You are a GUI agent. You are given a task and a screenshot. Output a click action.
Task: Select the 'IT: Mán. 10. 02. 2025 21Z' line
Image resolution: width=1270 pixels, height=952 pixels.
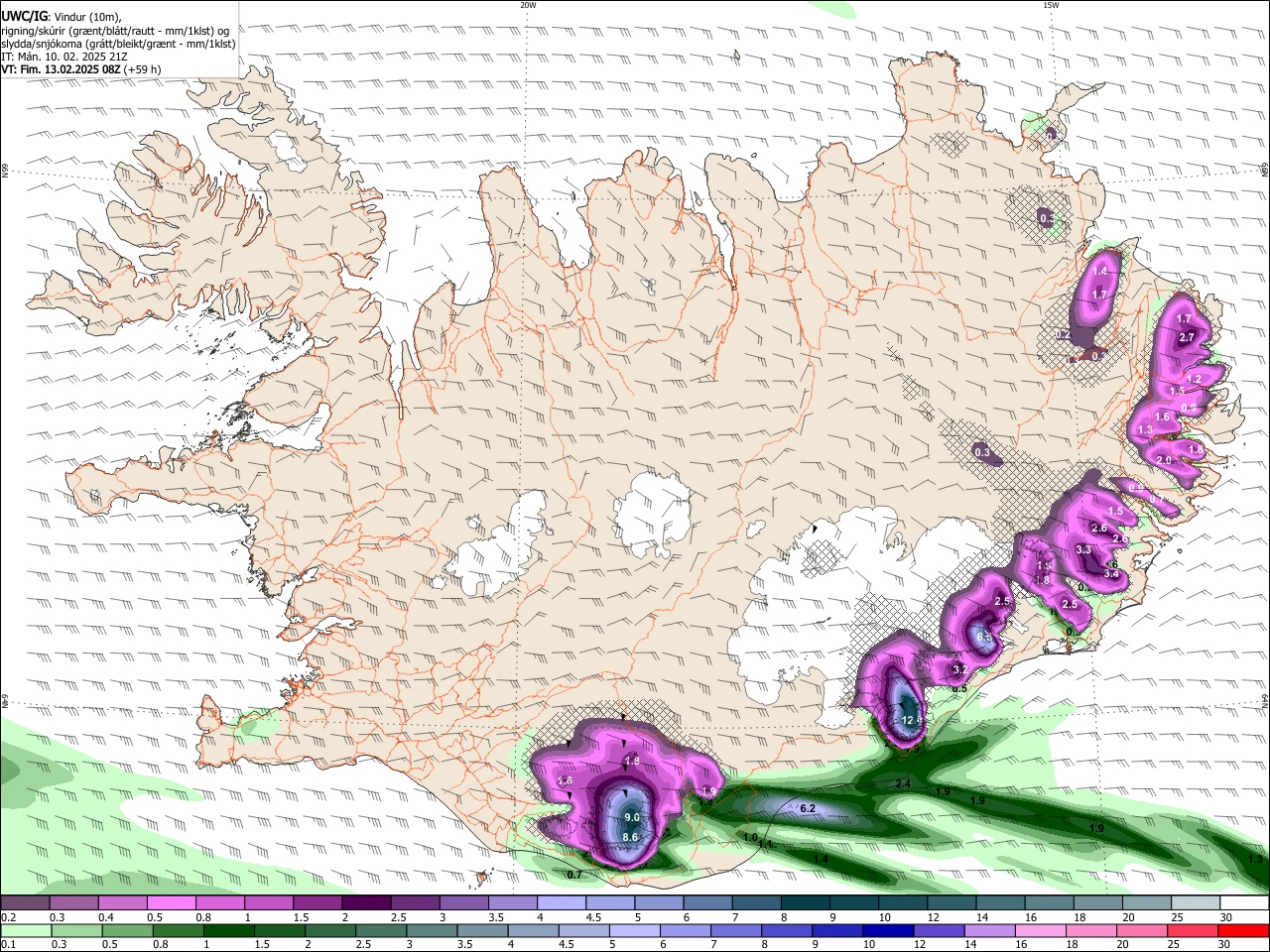tap(63, 57)
